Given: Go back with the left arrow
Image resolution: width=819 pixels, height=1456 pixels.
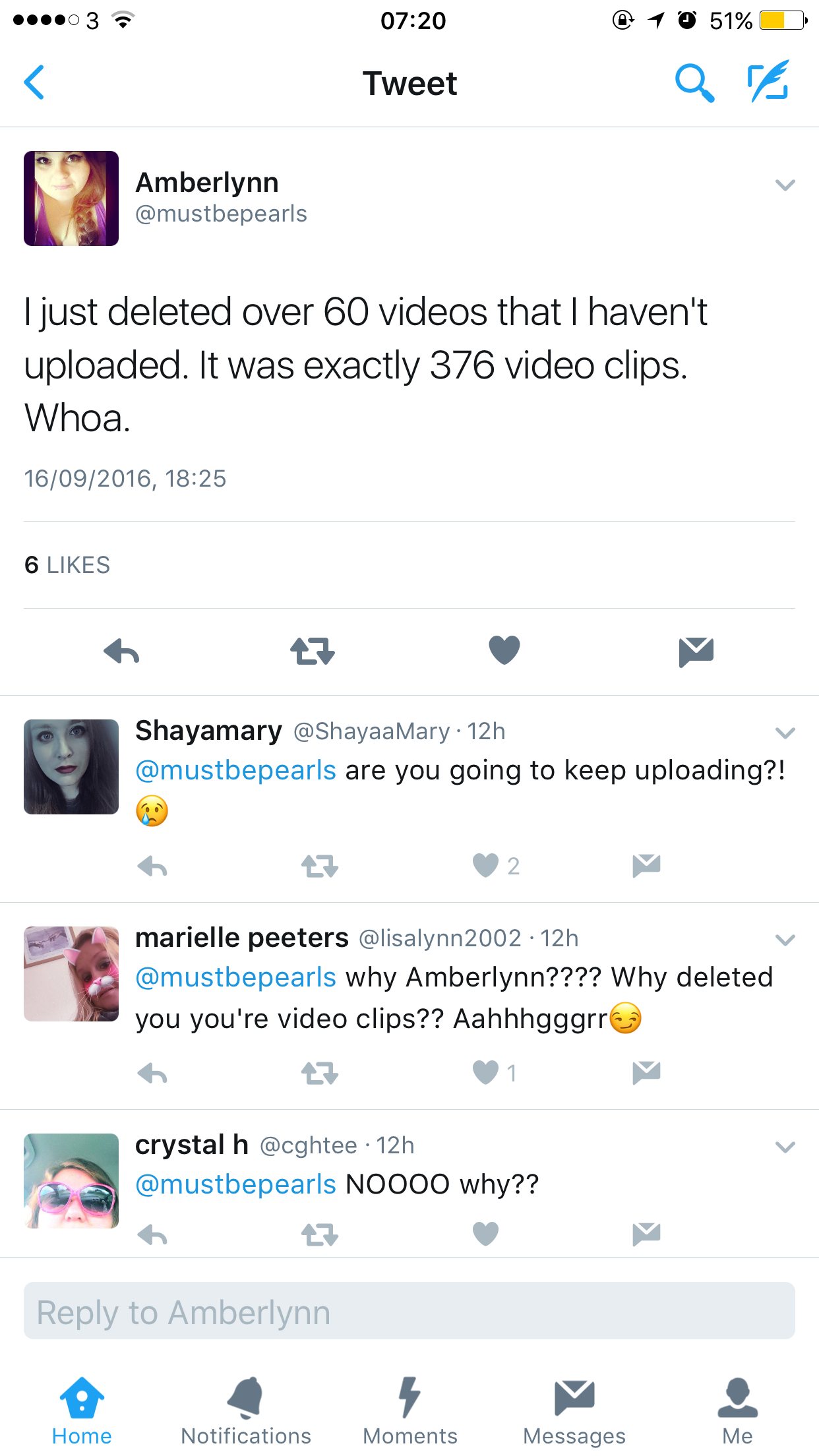Looking at the screenshot, I should coord(34,82).
